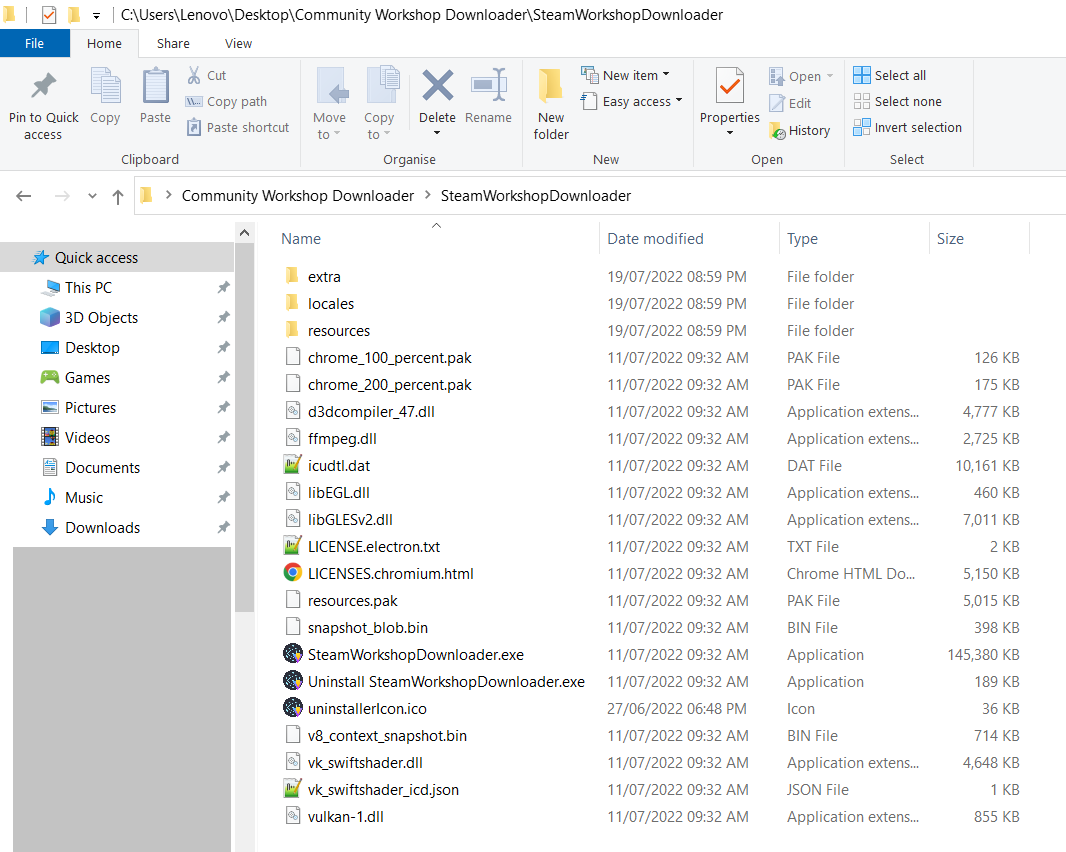Unpin Desktop using its pin icon
Viewport: 1066px width, 852px height.
(224, 347)
